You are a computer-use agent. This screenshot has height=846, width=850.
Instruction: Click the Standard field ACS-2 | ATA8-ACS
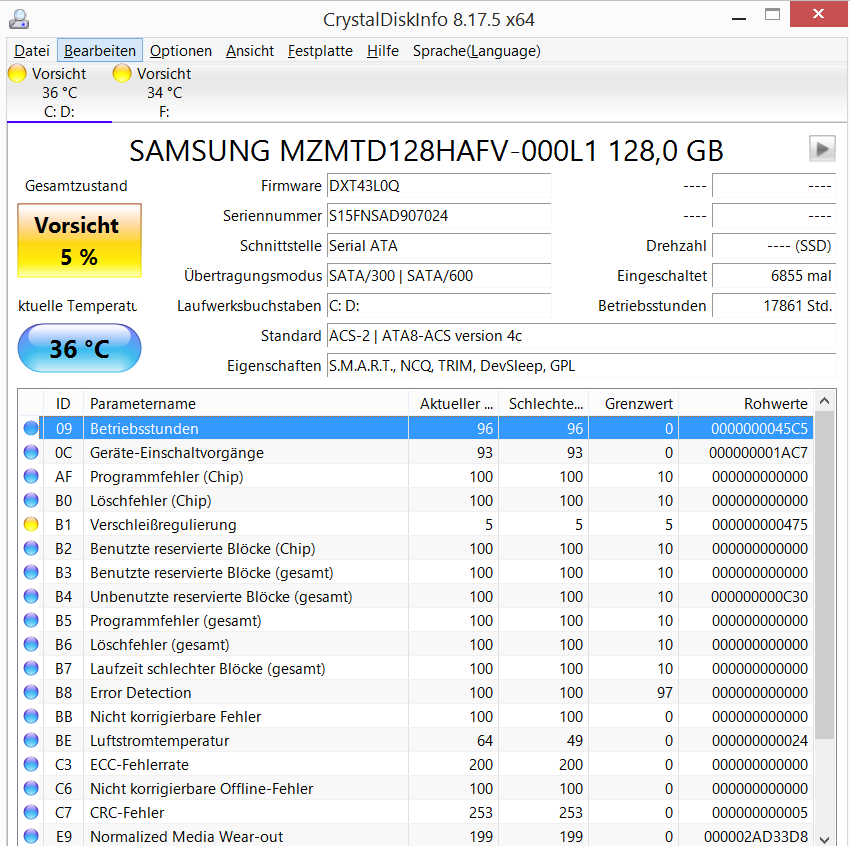(581, 335)
